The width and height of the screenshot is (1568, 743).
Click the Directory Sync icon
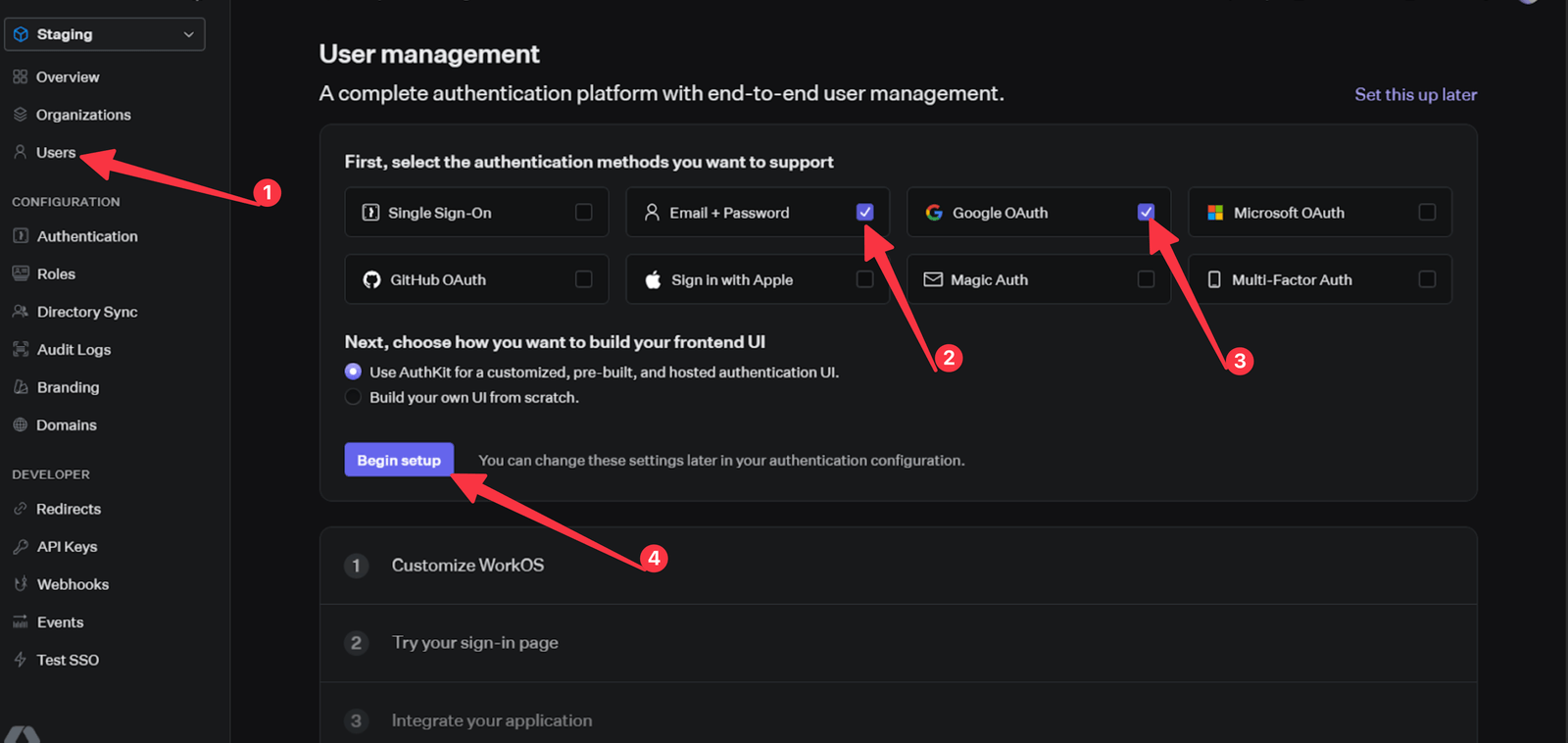click(x=21, y=312)
